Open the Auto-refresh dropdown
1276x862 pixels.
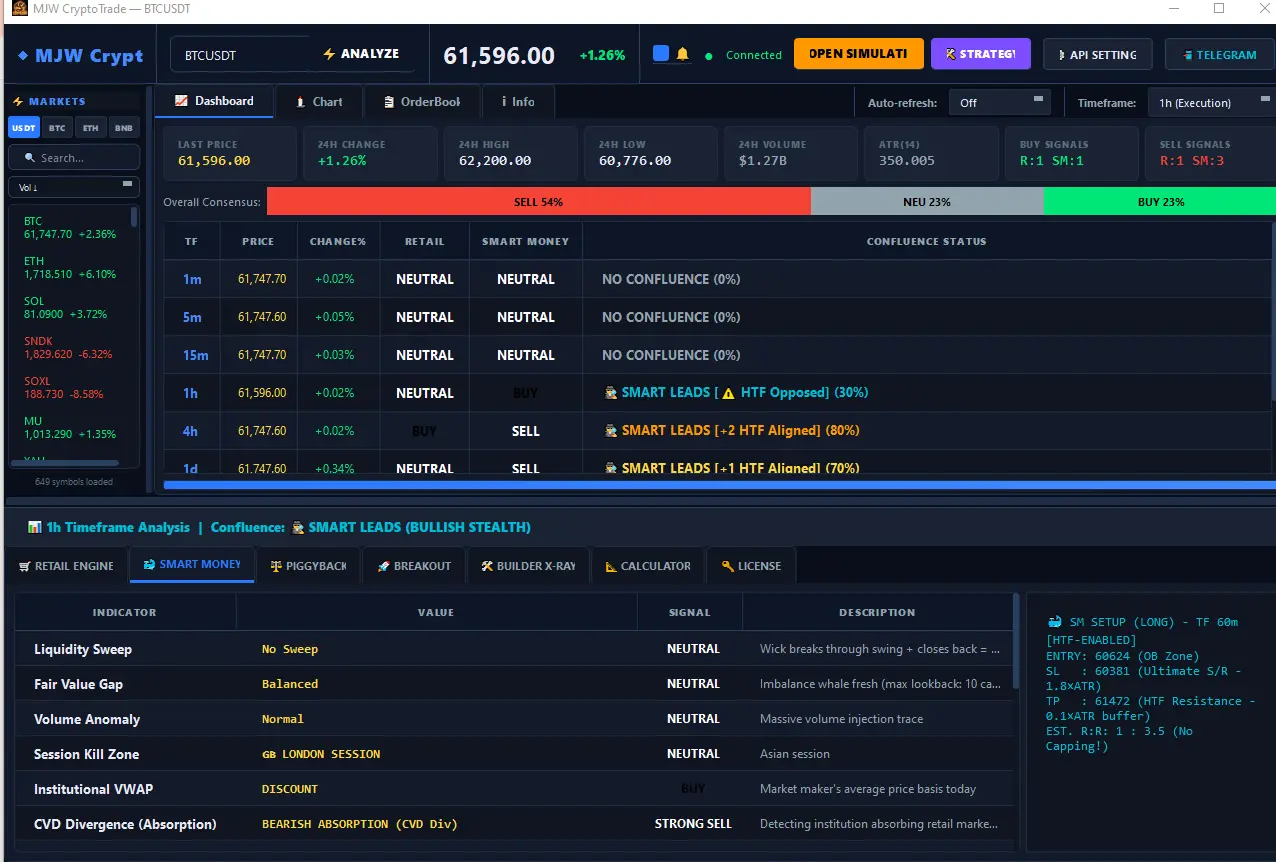pyautogui.click(x=998, y=102)
